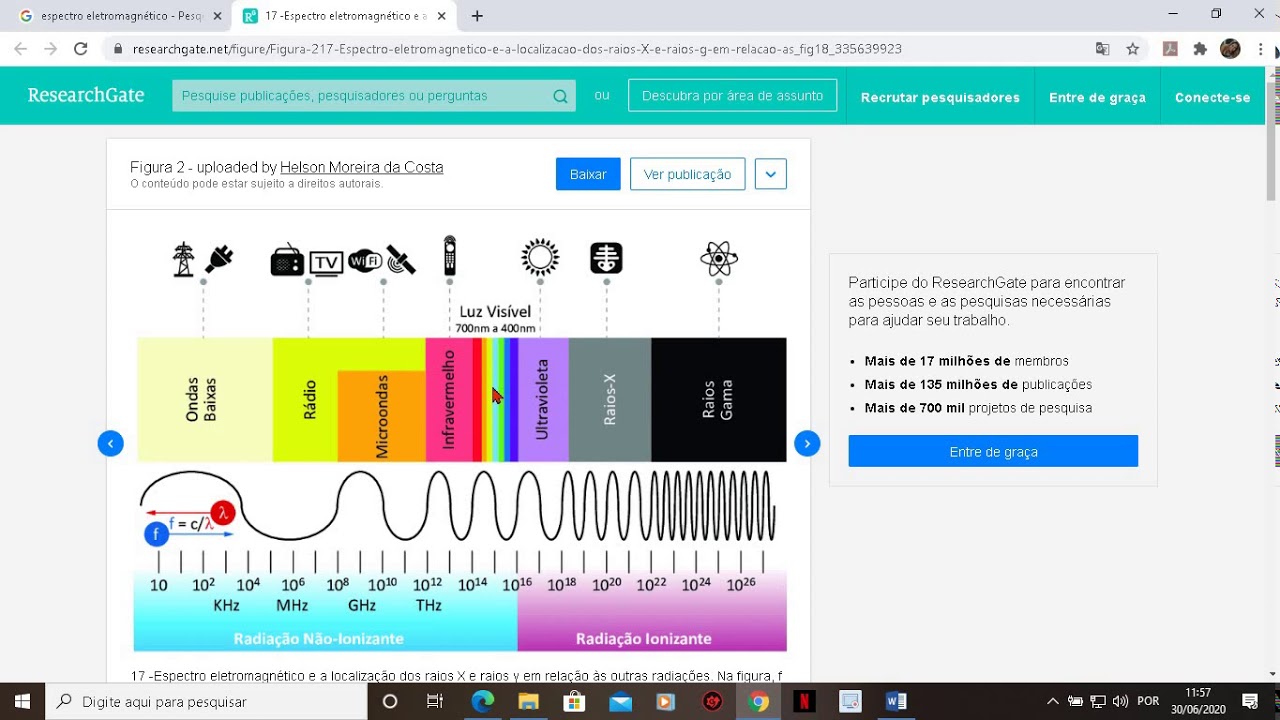1280x720 pixels.
Task: Go back with the browser back arrow
Action: [x=21, y=49]
